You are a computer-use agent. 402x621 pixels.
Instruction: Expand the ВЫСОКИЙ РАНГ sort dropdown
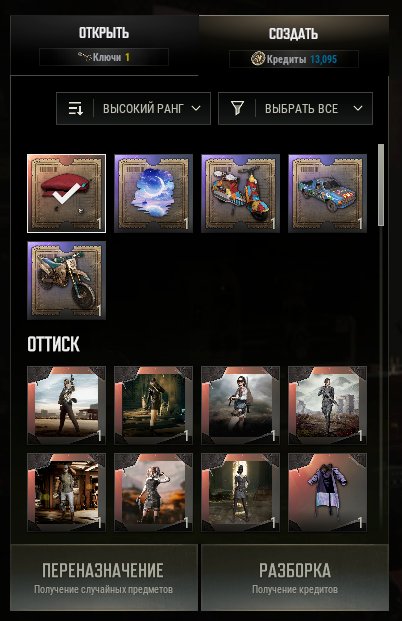pos(133,109)
